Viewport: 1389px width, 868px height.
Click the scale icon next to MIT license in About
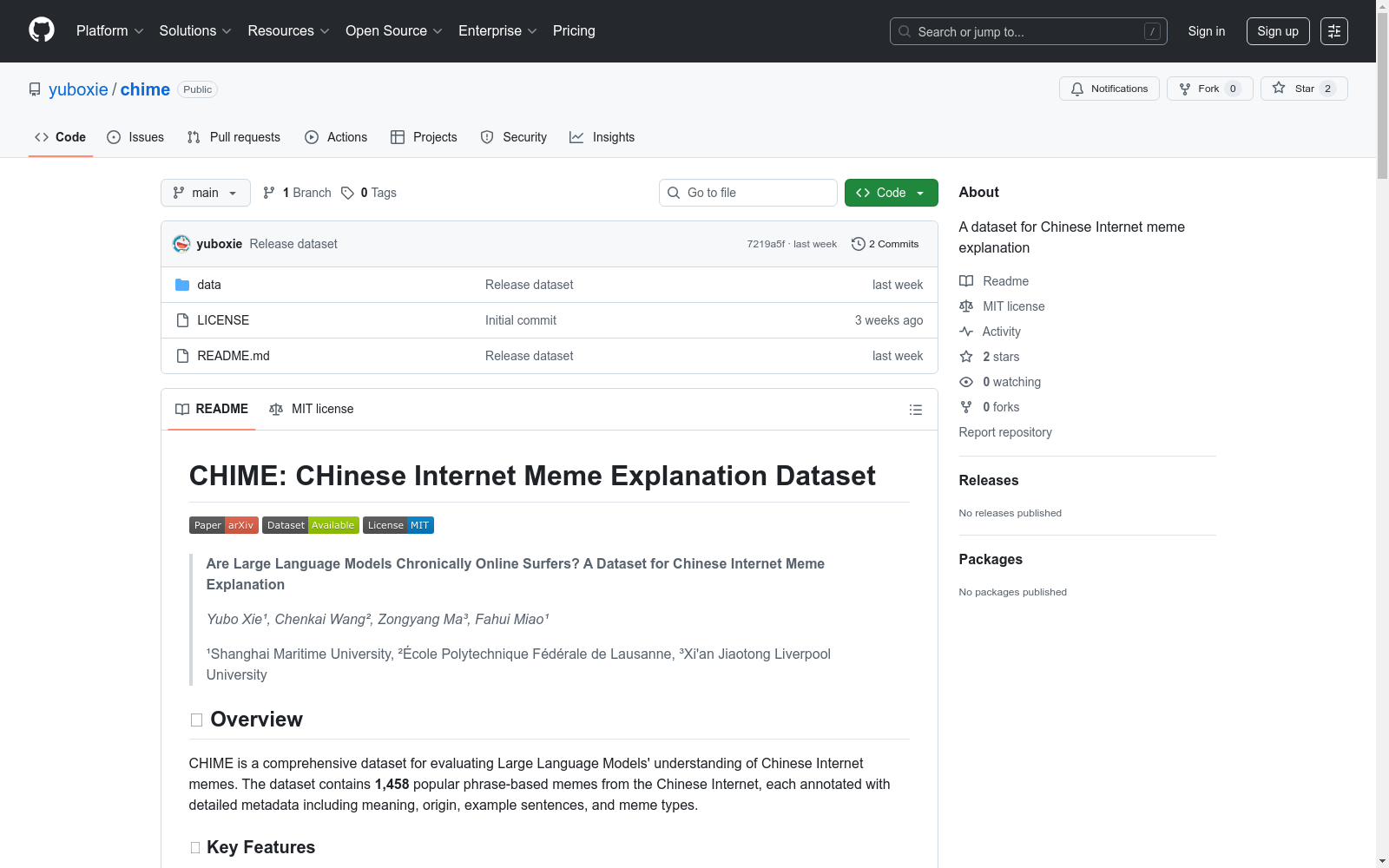(x=966, y=306)
